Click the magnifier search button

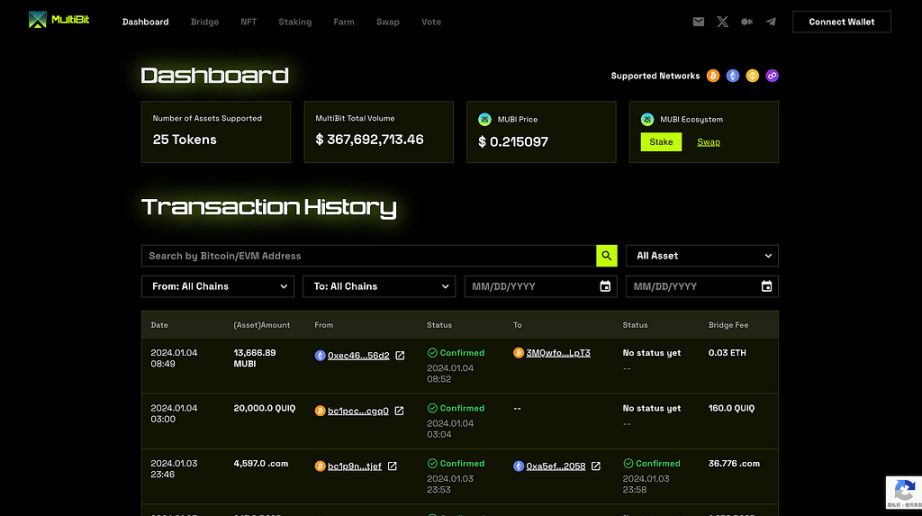606,256
